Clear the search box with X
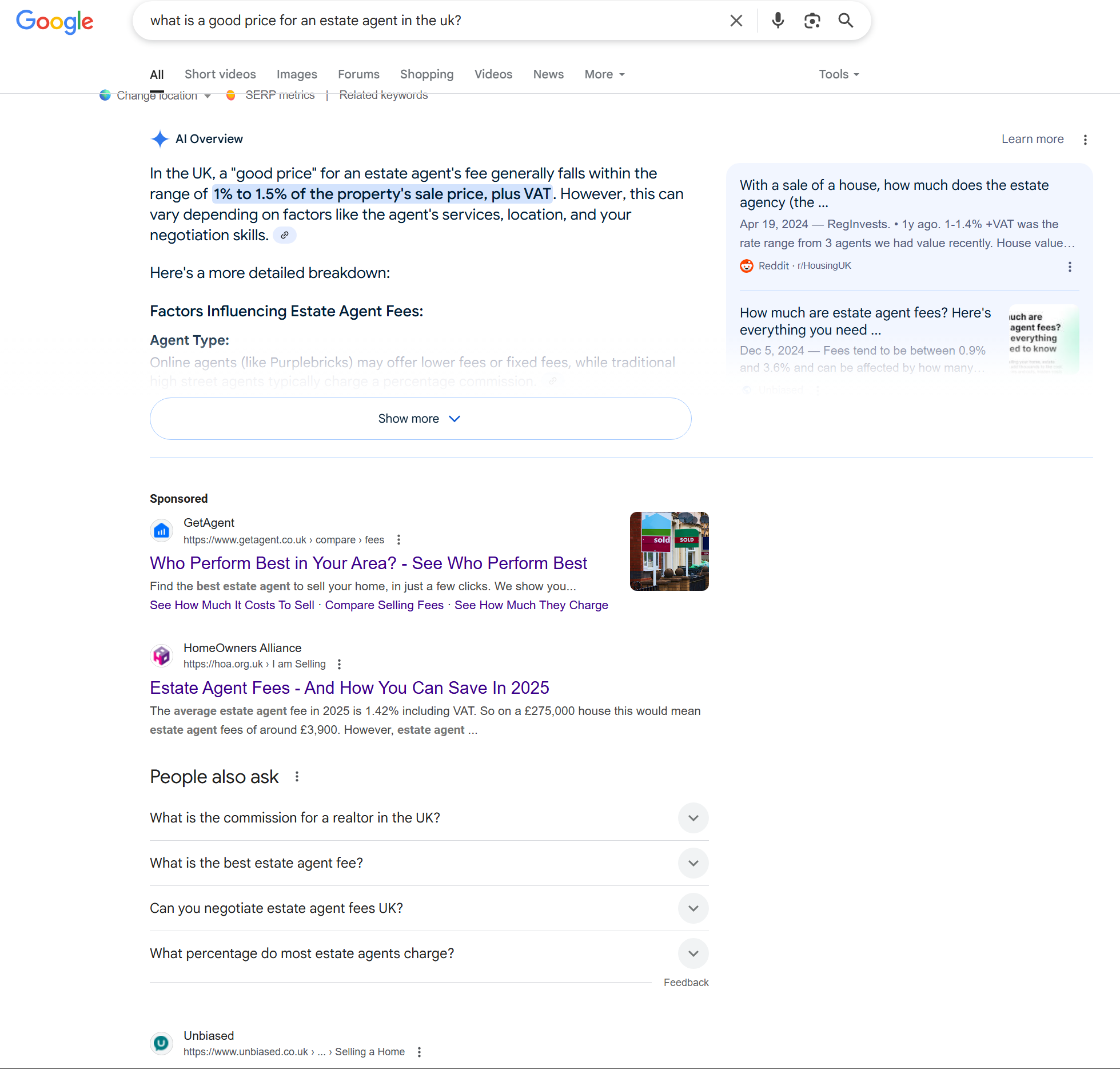The height and width of the screenshot is (1069, 1120). click(736, 21)
